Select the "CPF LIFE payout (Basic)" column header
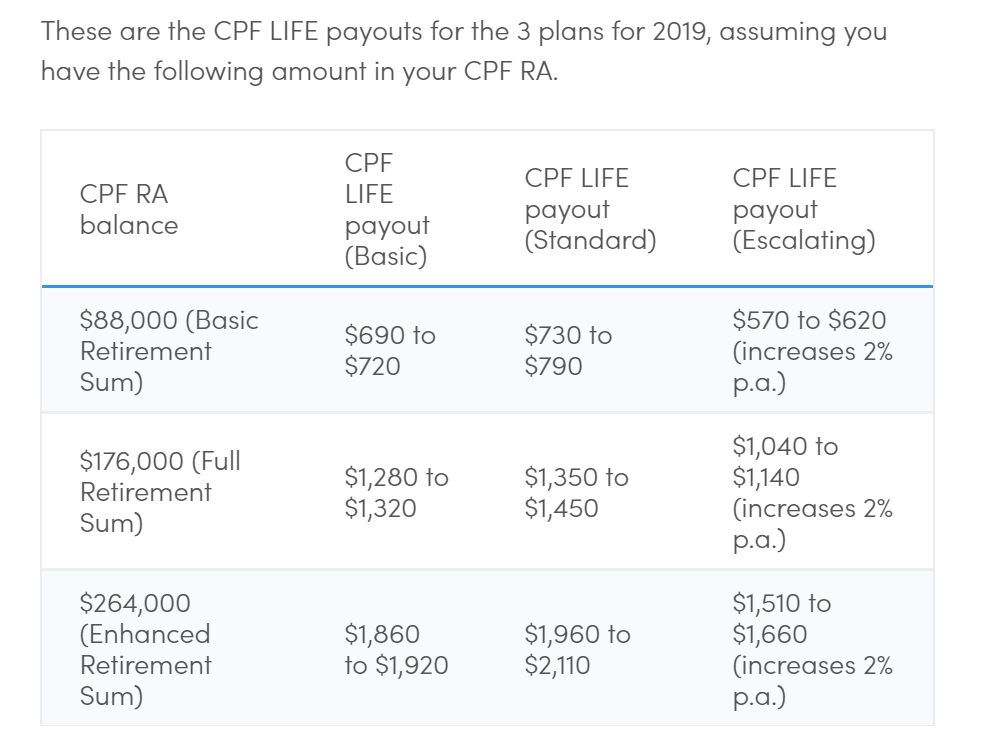Screen dimensions: 985x742 point(386,209)
